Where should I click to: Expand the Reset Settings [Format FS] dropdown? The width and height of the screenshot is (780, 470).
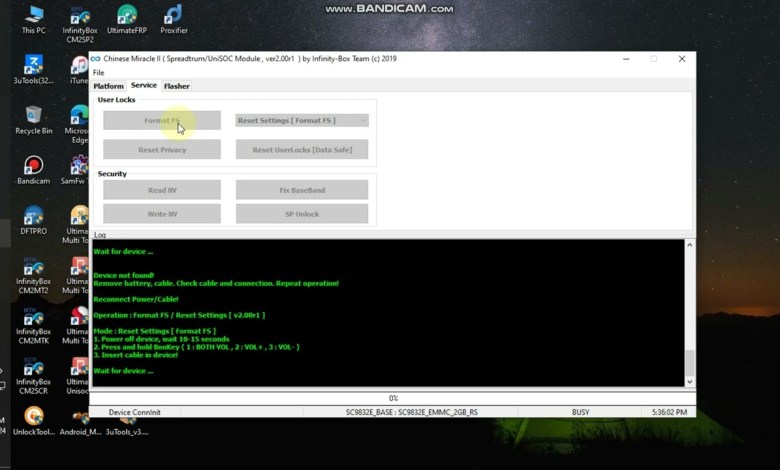(362, 121)
